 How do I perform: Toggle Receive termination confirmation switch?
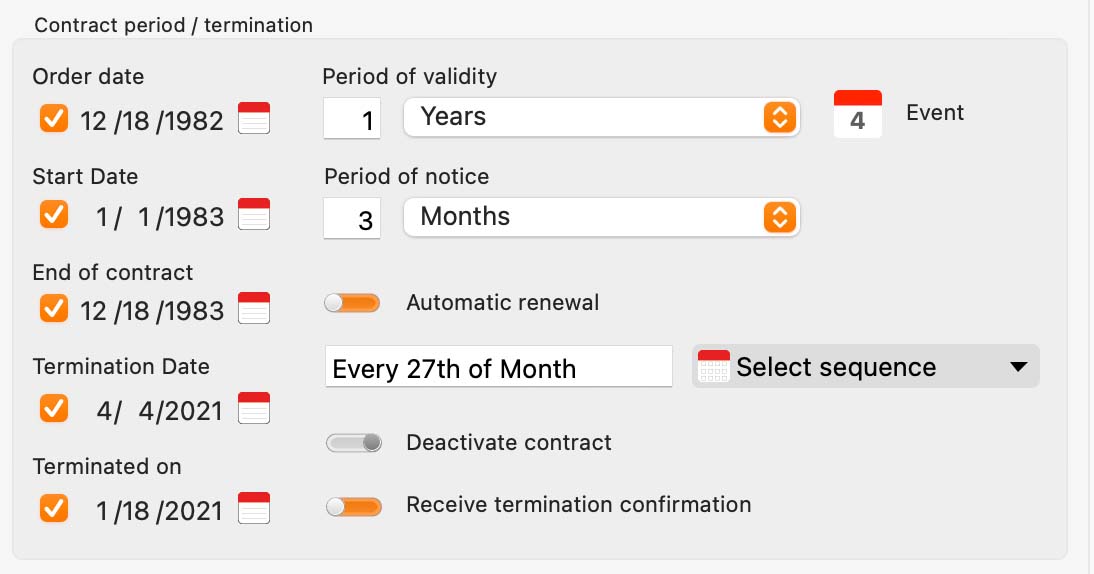(x=354, y=506)
